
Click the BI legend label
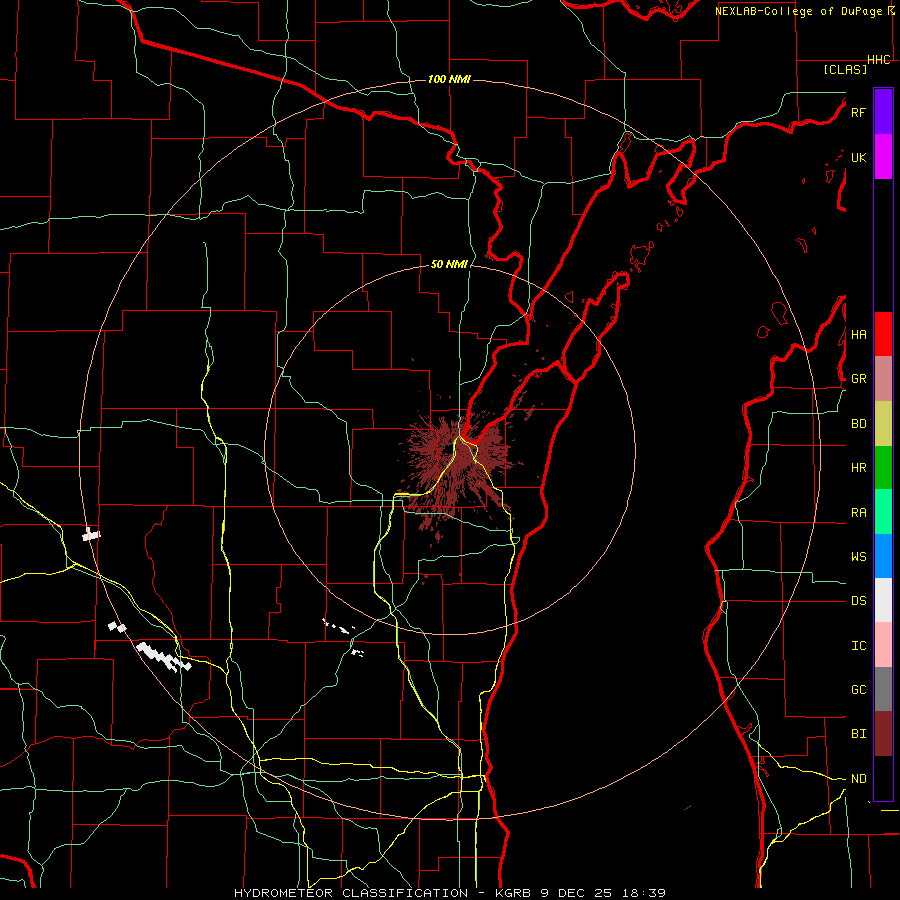click(x=858, y=734)
